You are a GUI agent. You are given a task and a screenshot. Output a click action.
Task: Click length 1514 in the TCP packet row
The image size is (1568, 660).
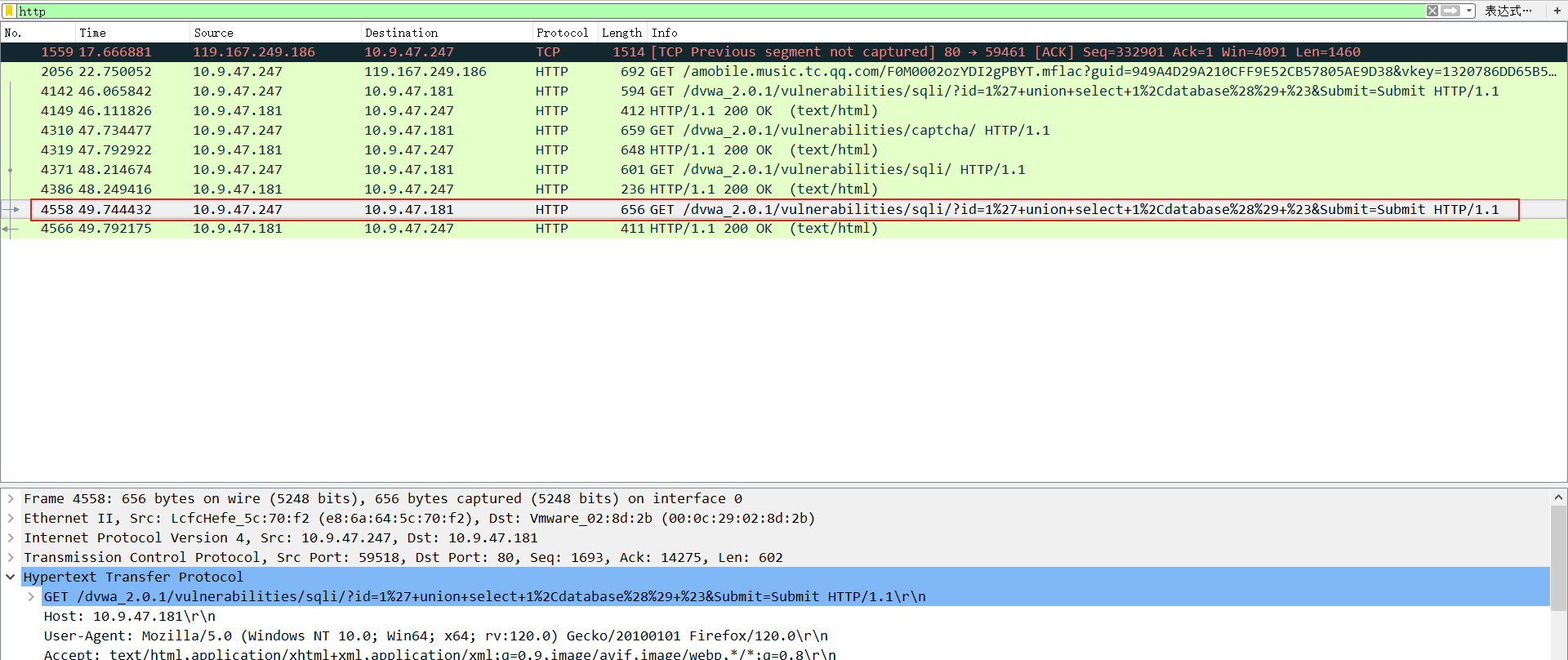point(629,51)
